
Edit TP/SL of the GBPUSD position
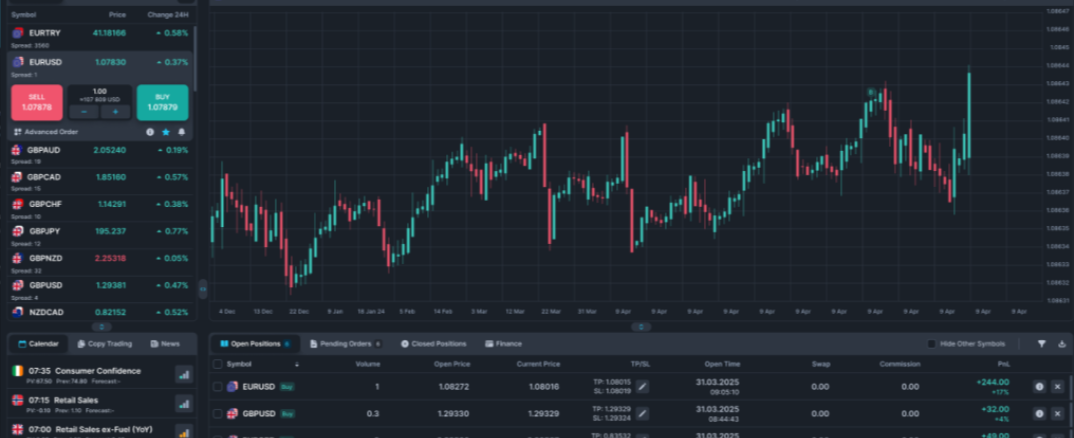click(x=642, y=413)
